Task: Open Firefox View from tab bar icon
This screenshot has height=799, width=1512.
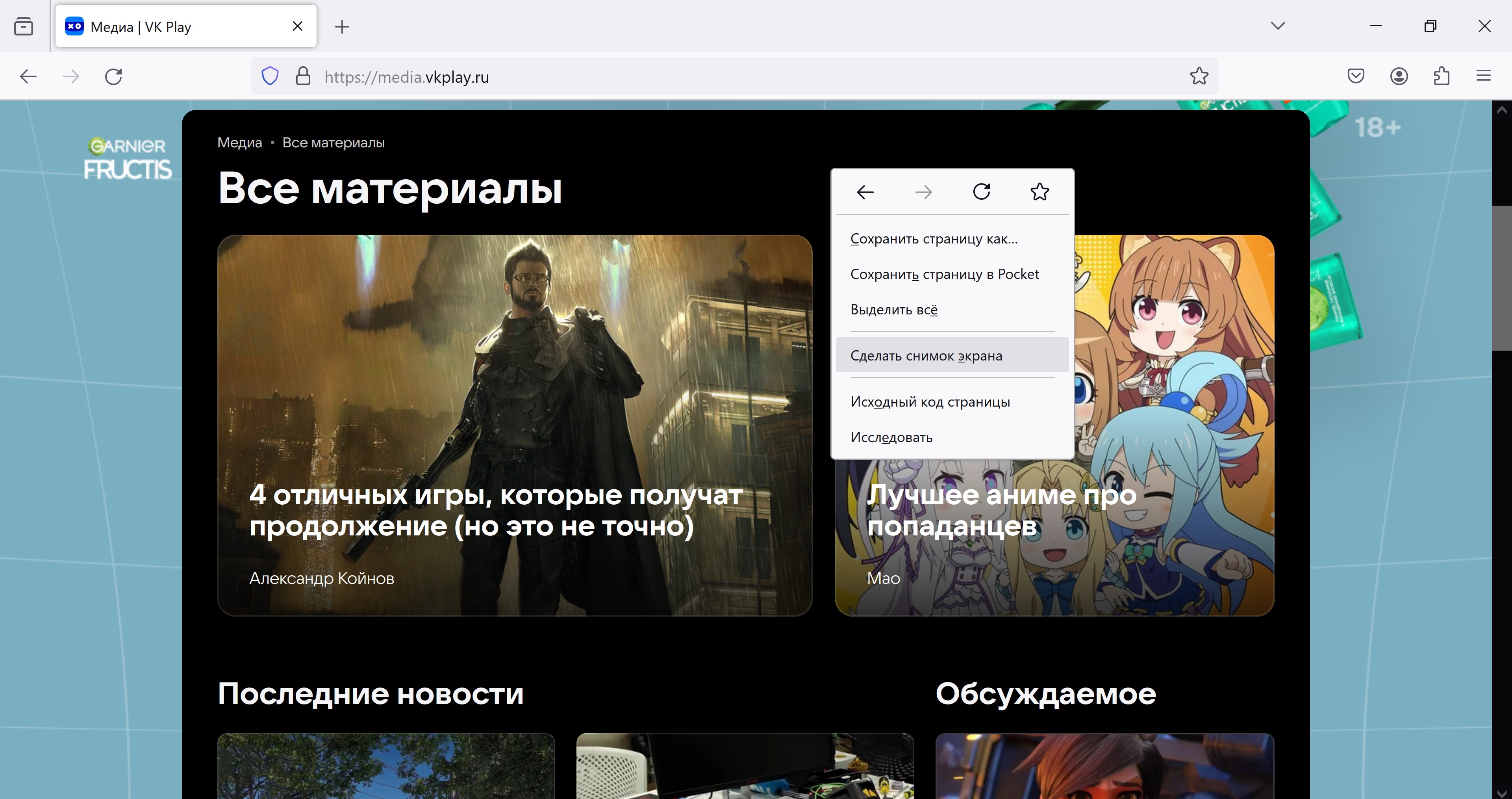Action: (x=24, y=26)
